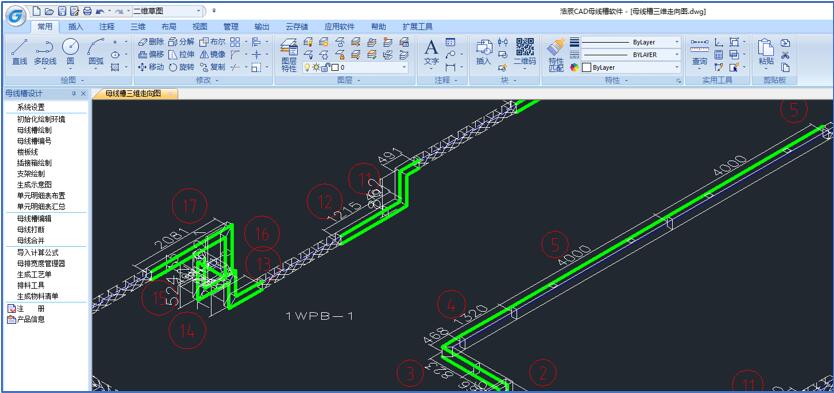Open the 扩展工具 ribbon tab
The width and height of the screenshot is (834, 393).
(417, 27)
